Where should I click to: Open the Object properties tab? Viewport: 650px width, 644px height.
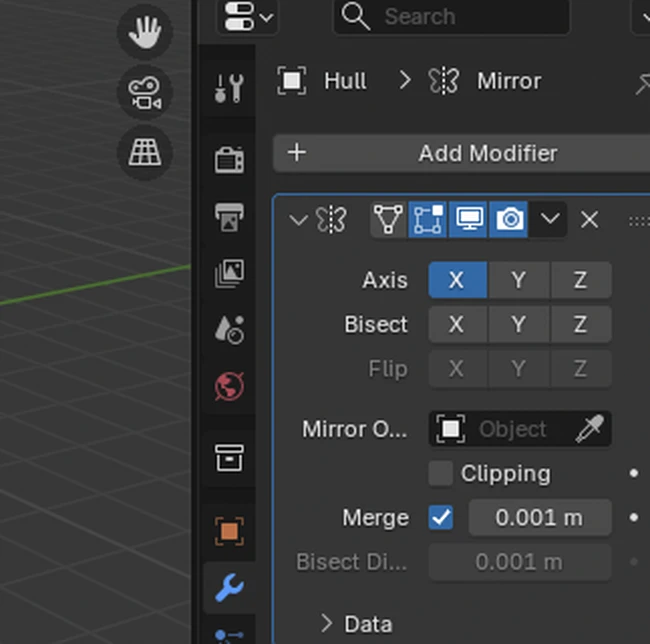pos(229,531)
